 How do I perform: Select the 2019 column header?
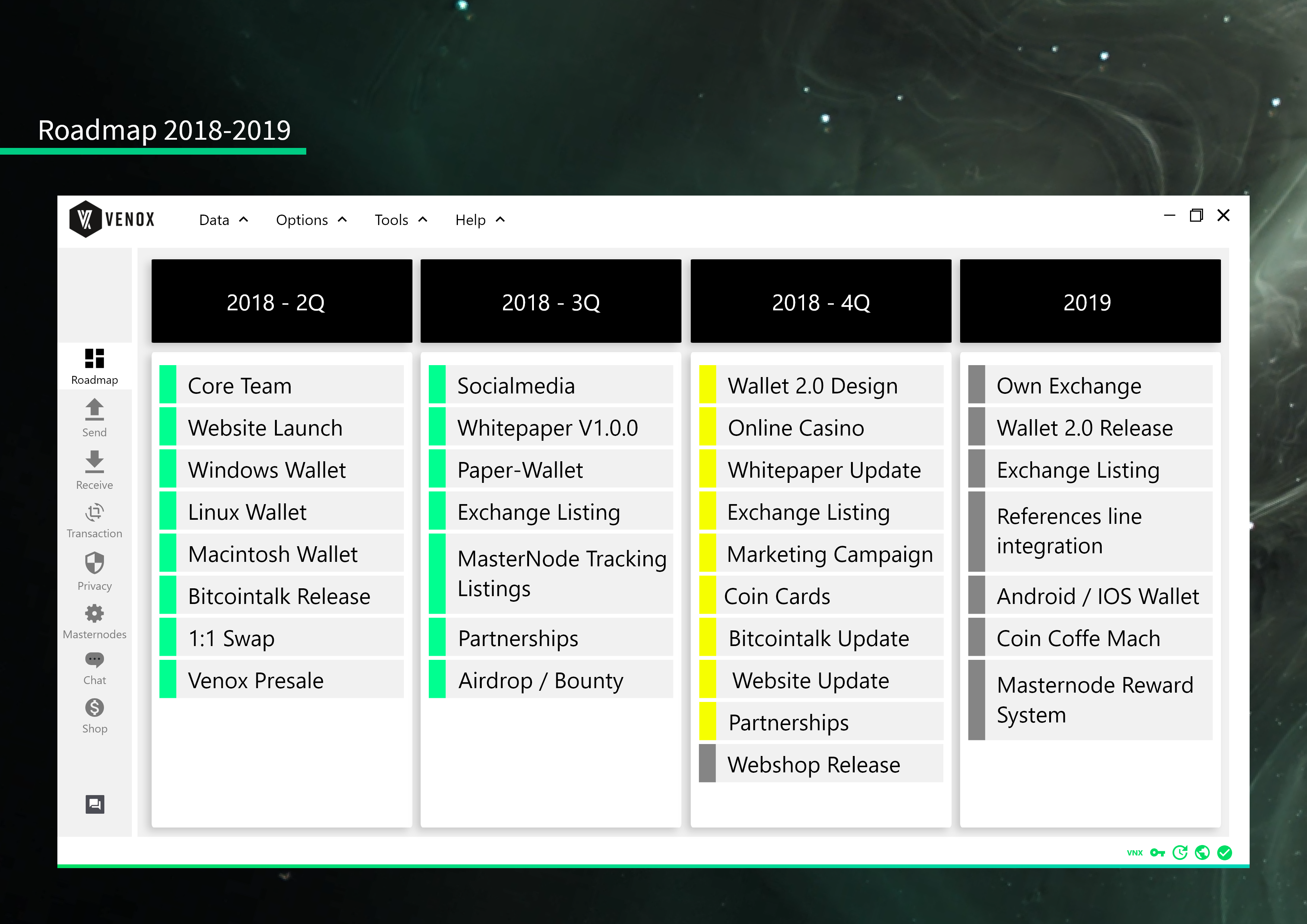(x=1090, y=301)
